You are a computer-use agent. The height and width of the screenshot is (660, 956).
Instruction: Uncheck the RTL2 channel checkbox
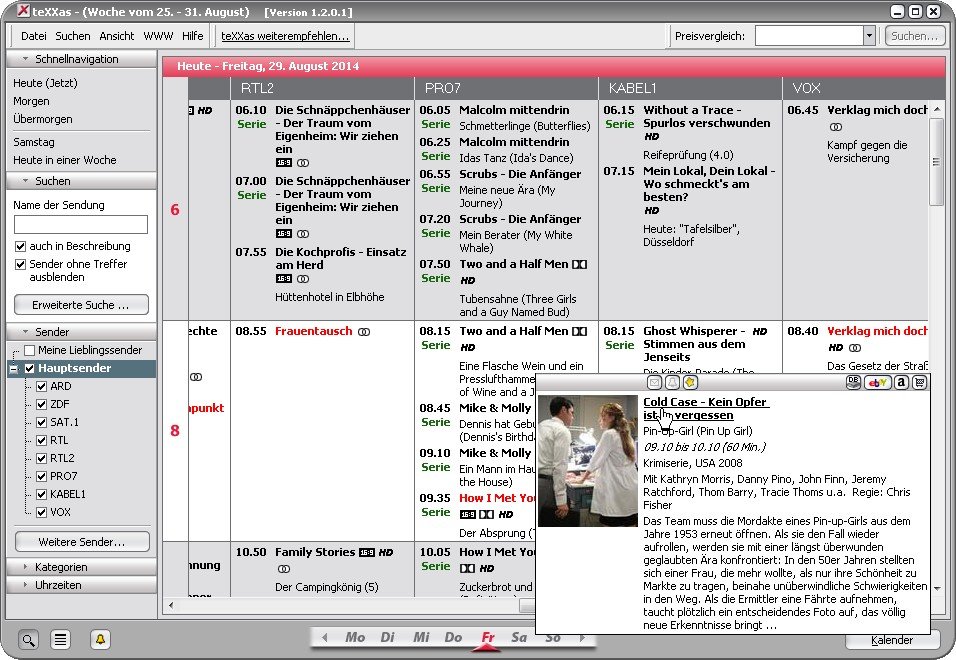pyautogui.click(x=41, y=458)
